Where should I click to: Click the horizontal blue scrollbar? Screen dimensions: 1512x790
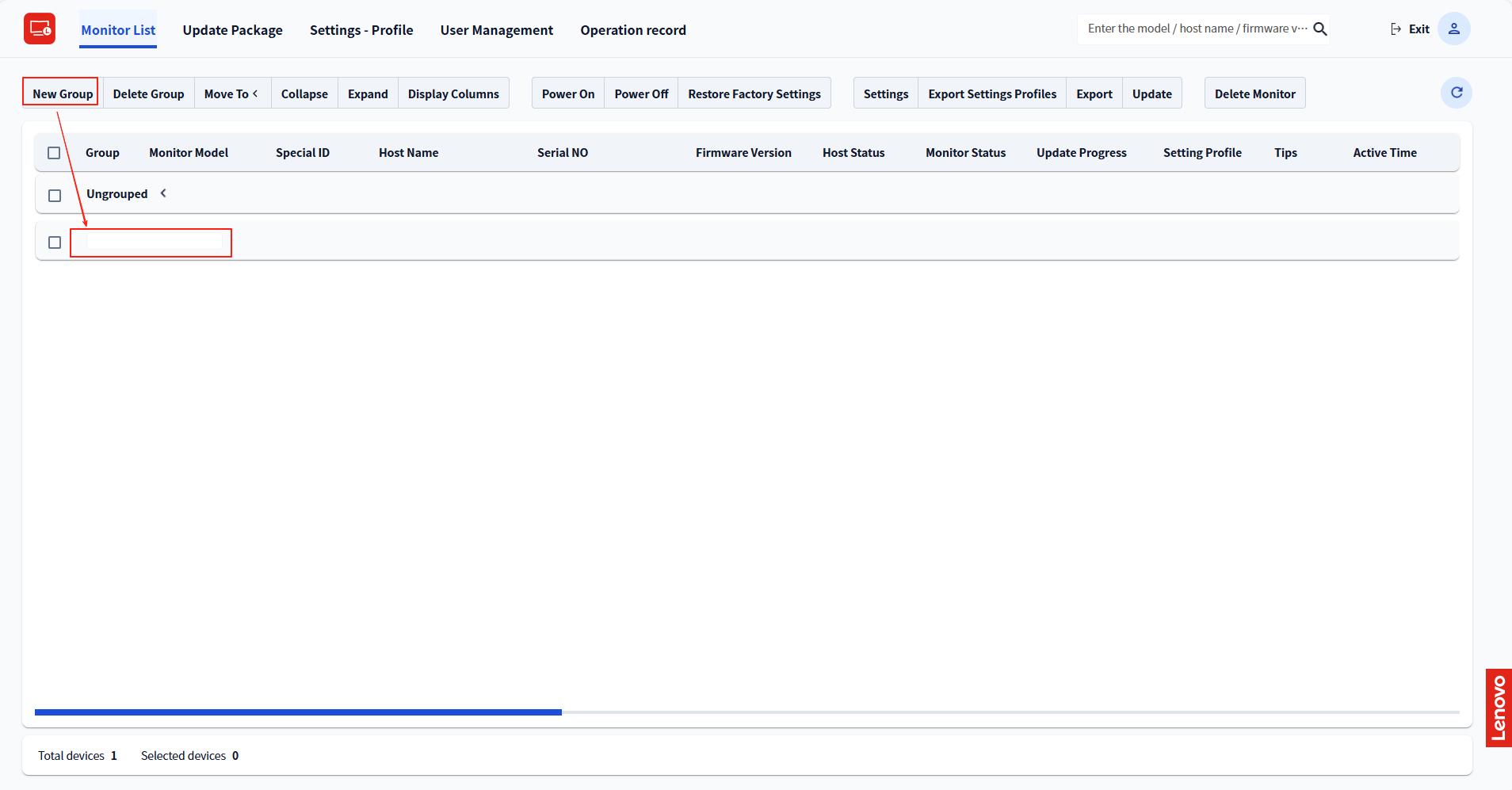(298, 712)
